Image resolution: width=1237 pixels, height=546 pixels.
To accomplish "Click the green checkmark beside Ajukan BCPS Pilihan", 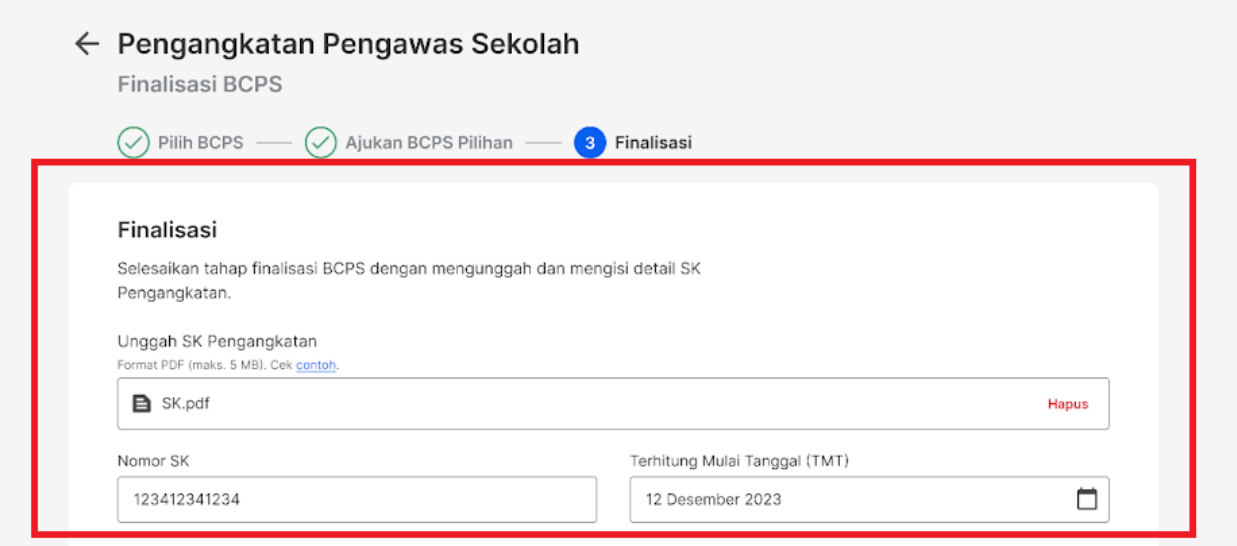I will (320, 143).
